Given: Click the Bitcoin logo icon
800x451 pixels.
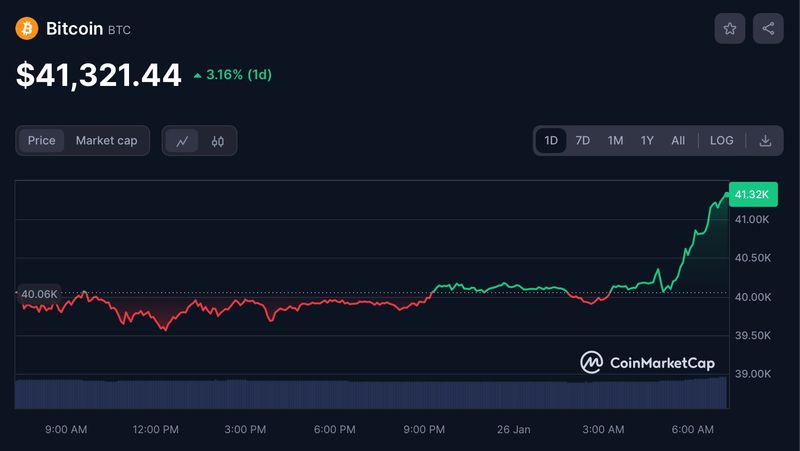Looking at the screenshot, I should [x=26, y=29].
